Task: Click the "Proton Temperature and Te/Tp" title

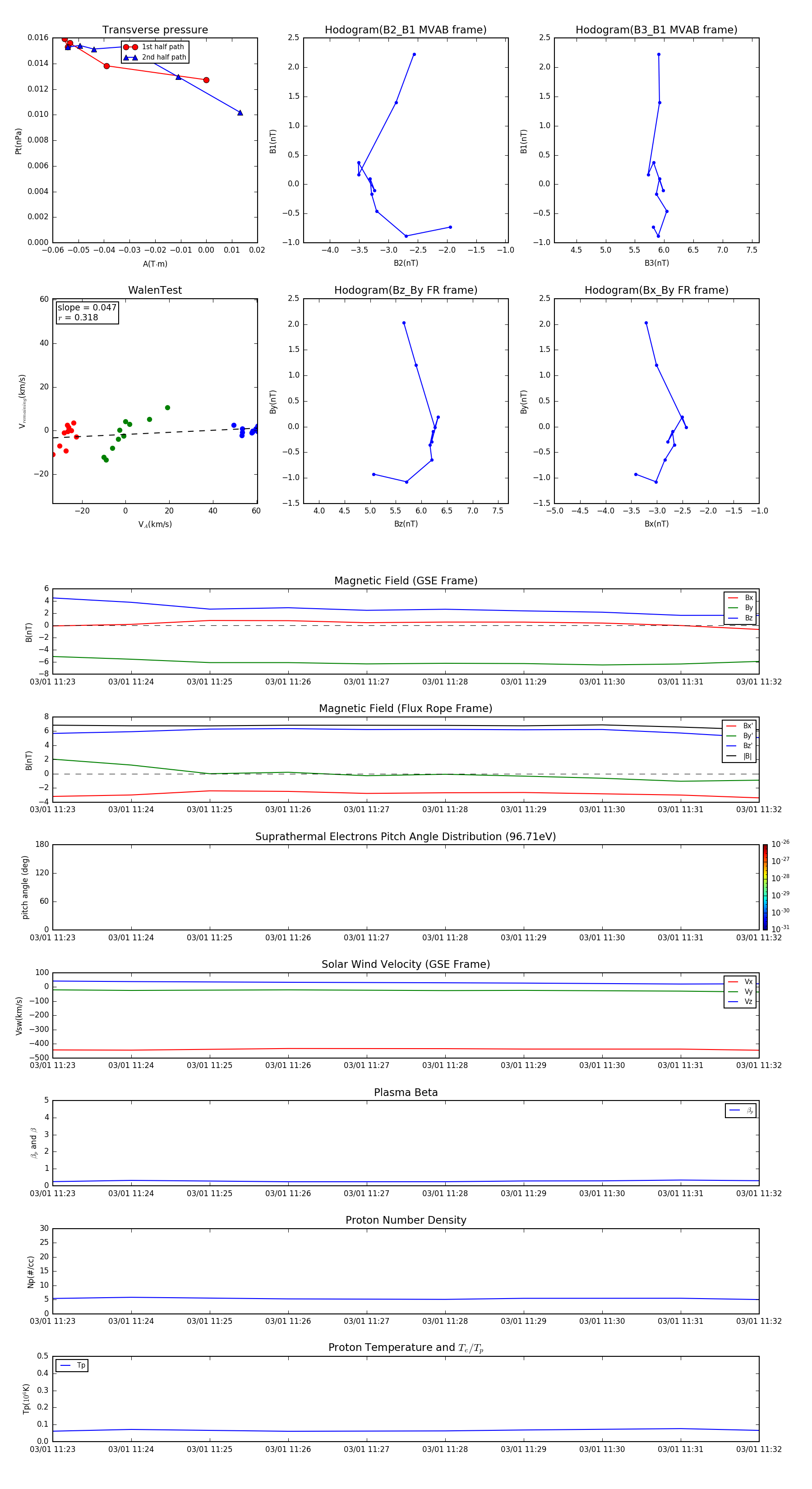Action: point(406,1348)
